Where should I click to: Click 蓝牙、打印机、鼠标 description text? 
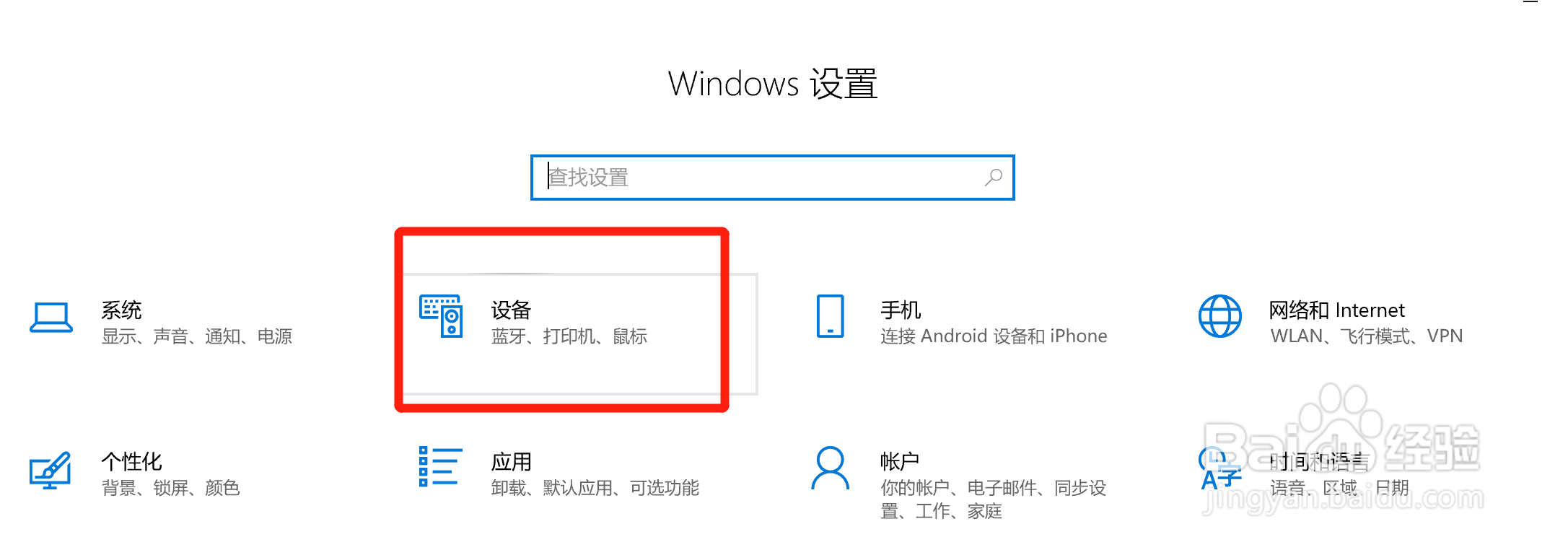(569, 336)
